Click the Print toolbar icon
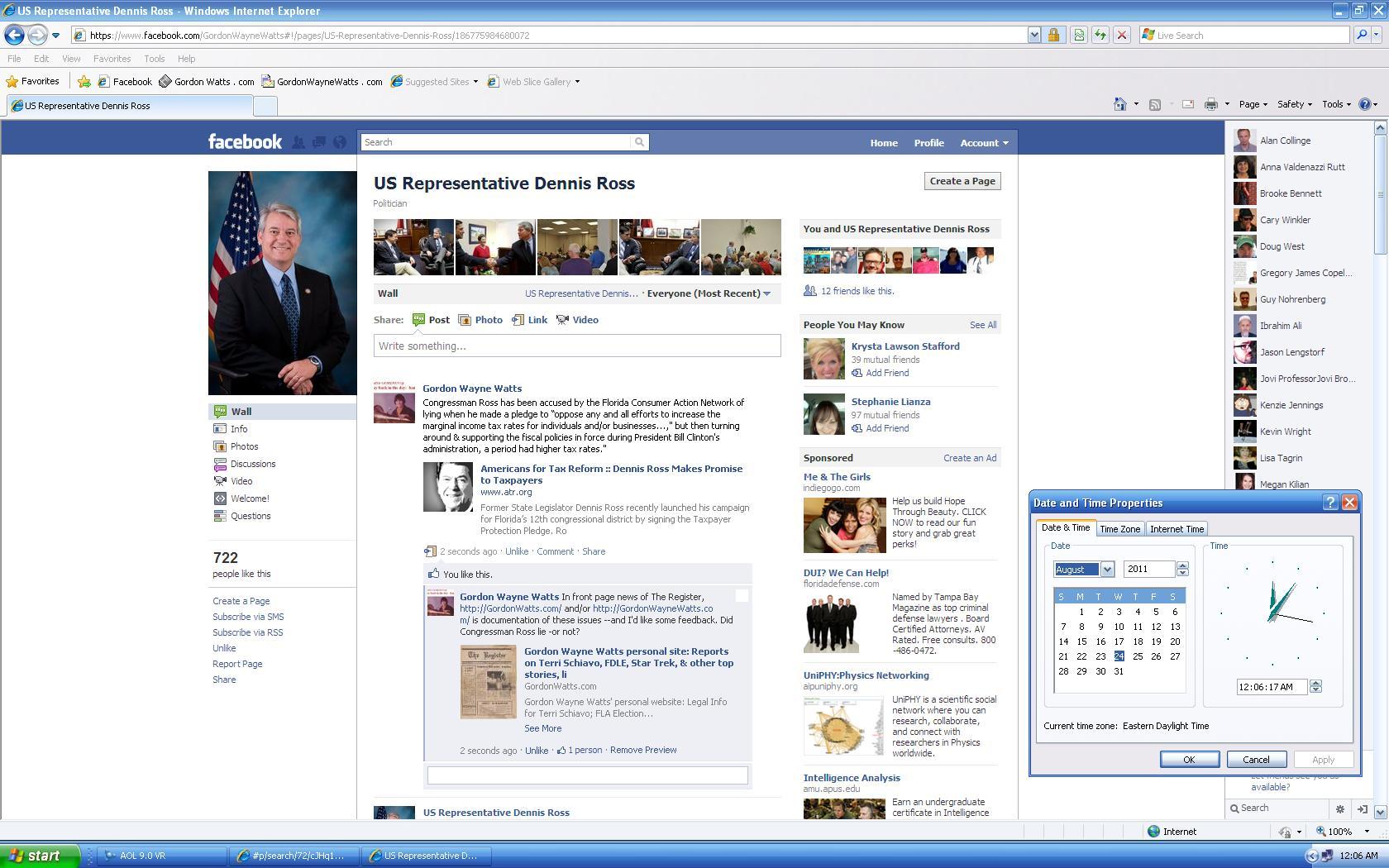Viewport: 1389px width, 868px height. pyautogui.click(x=1211, y=104)
